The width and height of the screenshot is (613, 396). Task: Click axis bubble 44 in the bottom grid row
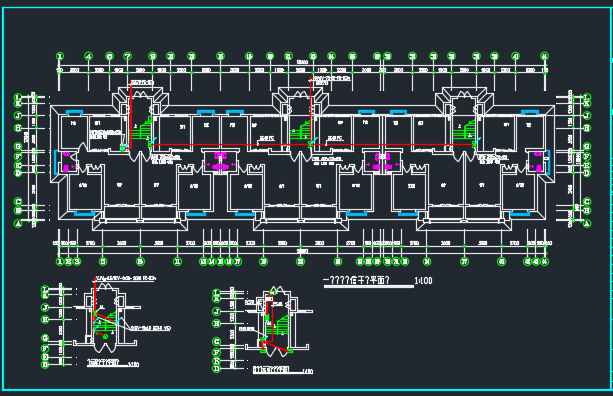coord(545,262)
